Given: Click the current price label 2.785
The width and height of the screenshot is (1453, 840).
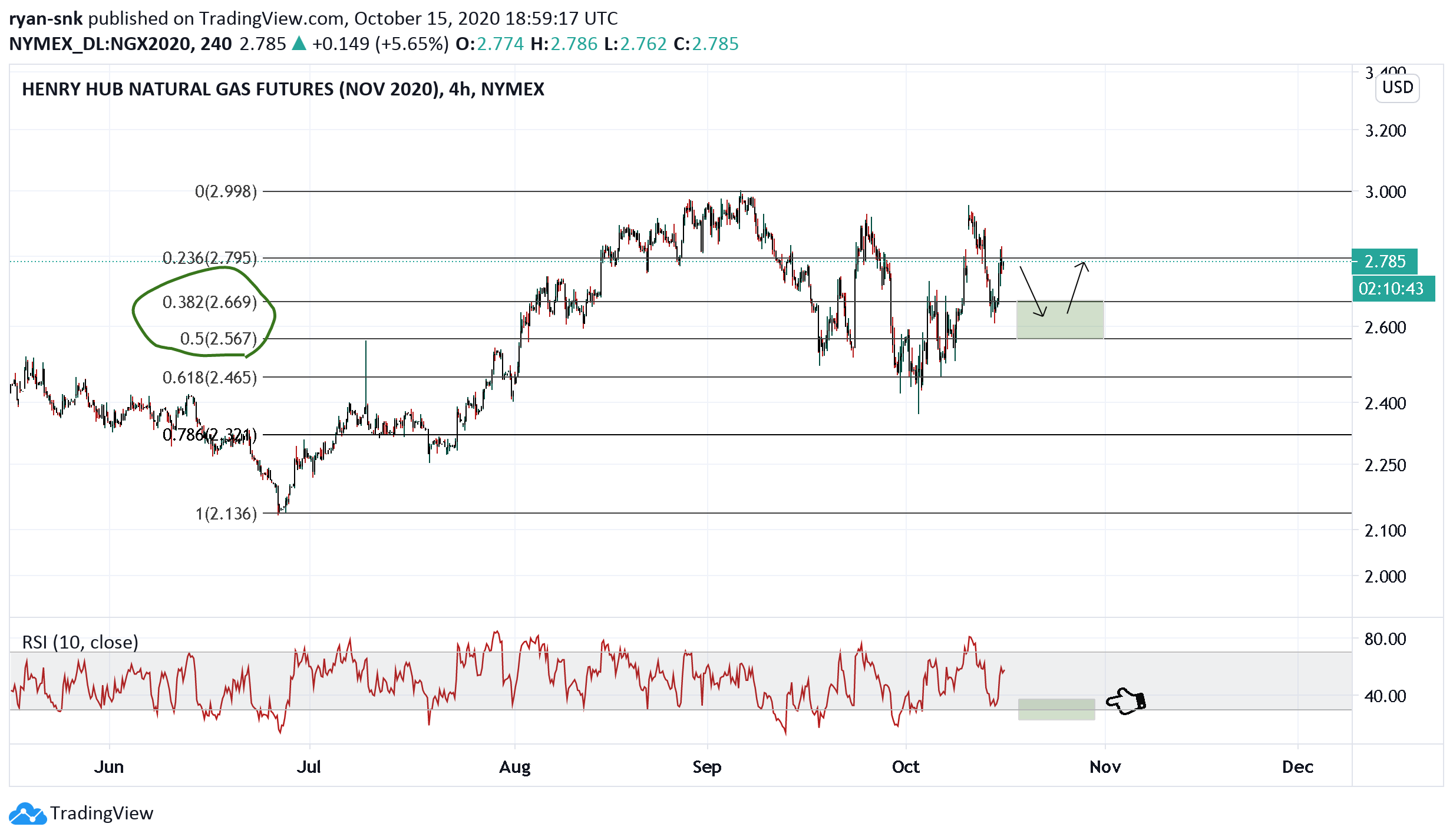Looking at the screenshot, I should pyautogui.click(x=1384, y=262).
